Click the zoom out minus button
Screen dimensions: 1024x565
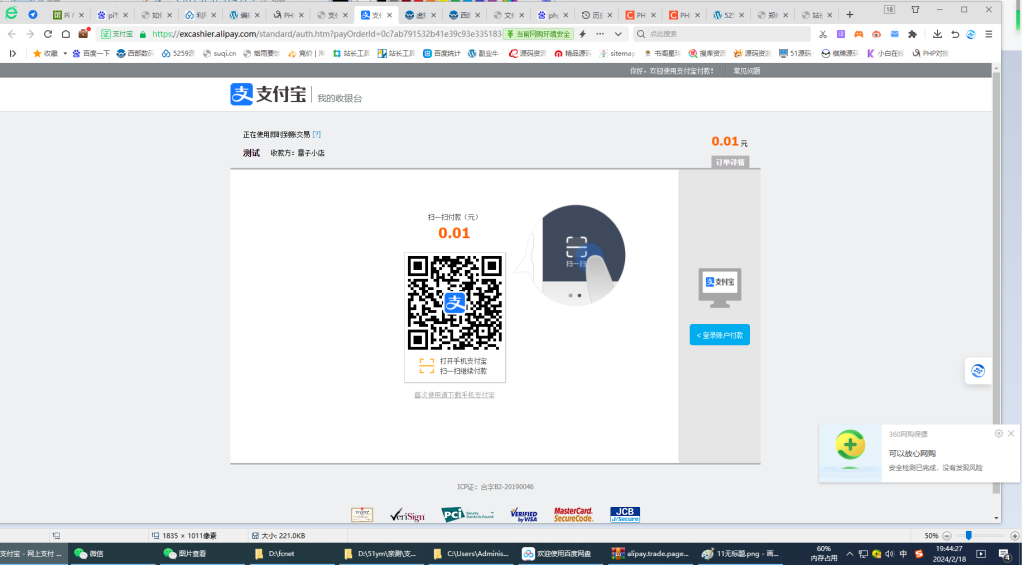[x=947, y=536]
